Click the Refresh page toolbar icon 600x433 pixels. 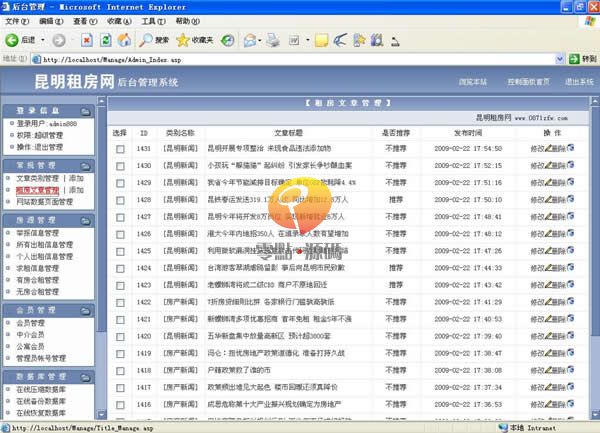[106, 40]
